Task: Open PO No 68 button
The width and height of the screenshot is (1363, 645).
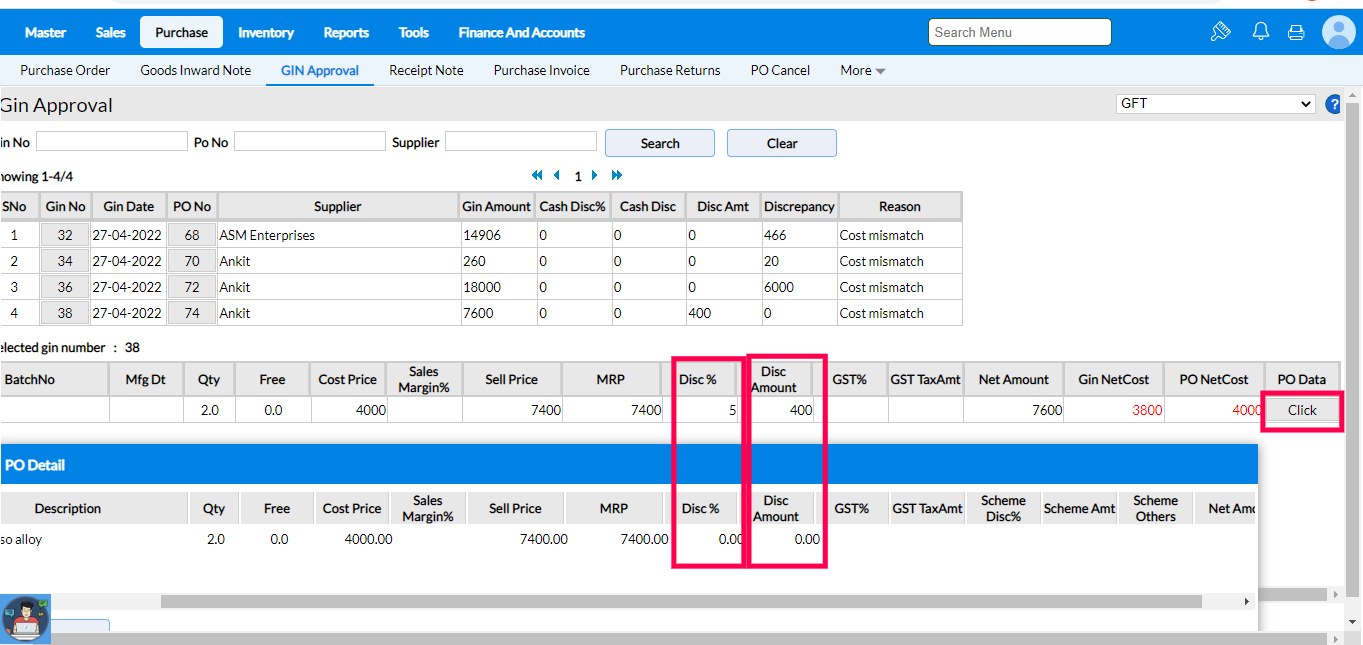Action: click(192, 235)
